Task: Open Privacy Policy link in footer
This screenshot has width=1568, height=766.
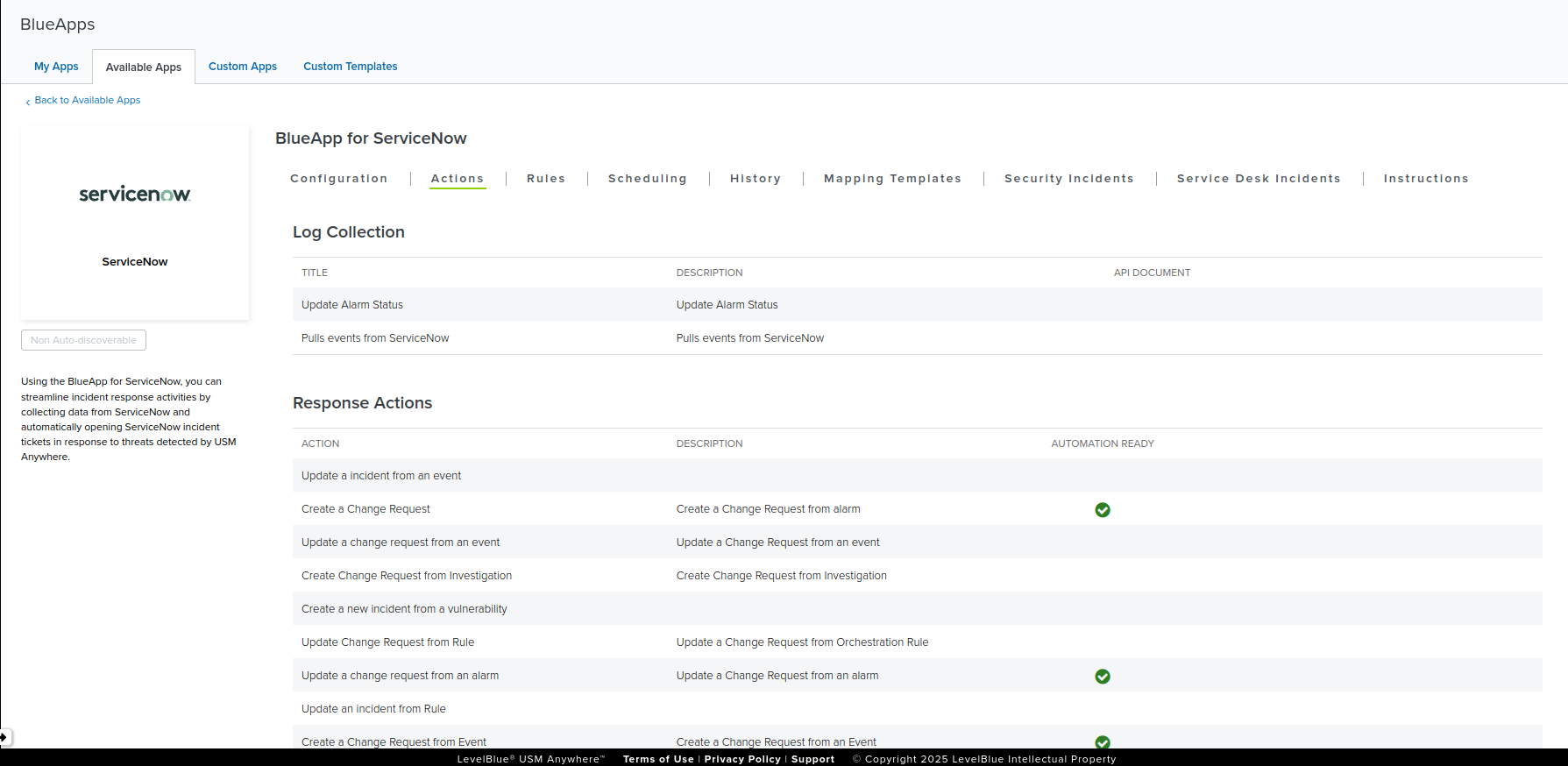Action: pos(742,759)
